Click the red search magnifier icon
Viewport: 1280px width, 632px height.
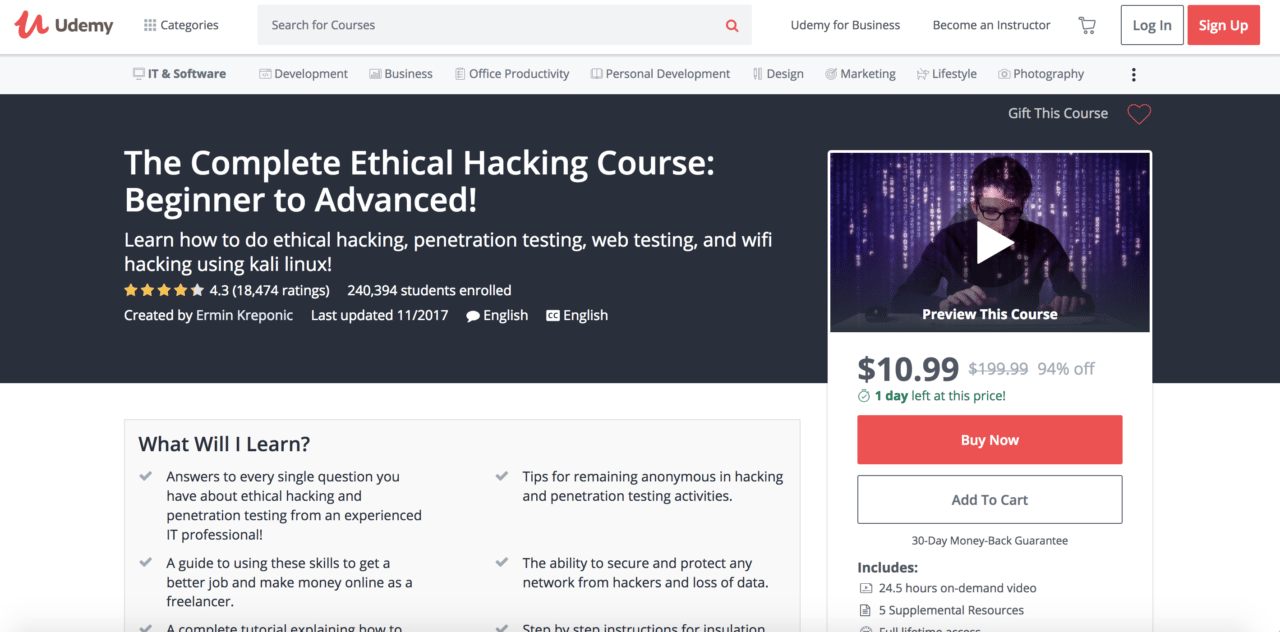[x=732, y=26]
